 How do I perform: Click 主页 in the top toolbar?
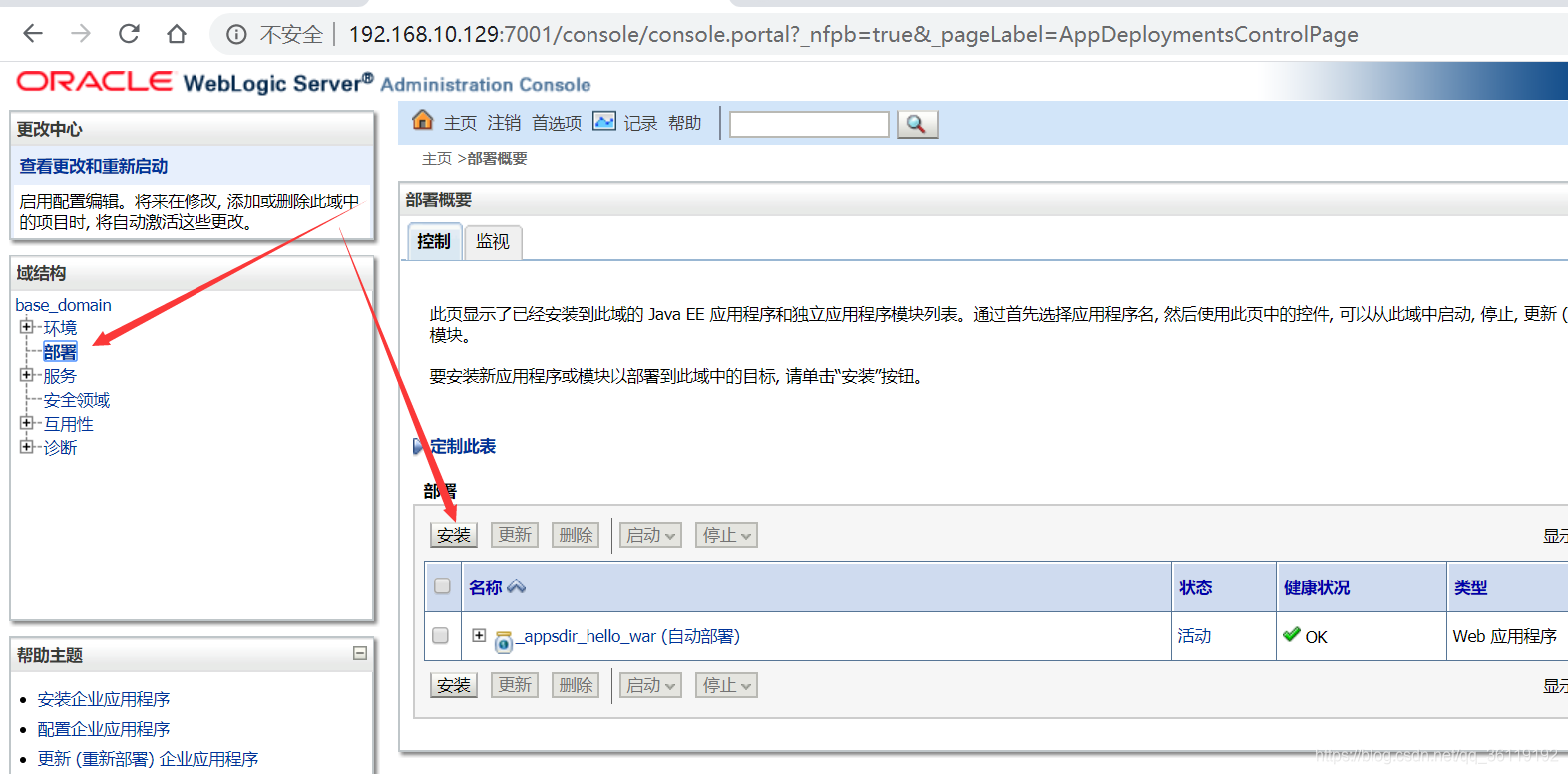coord(460,123)
